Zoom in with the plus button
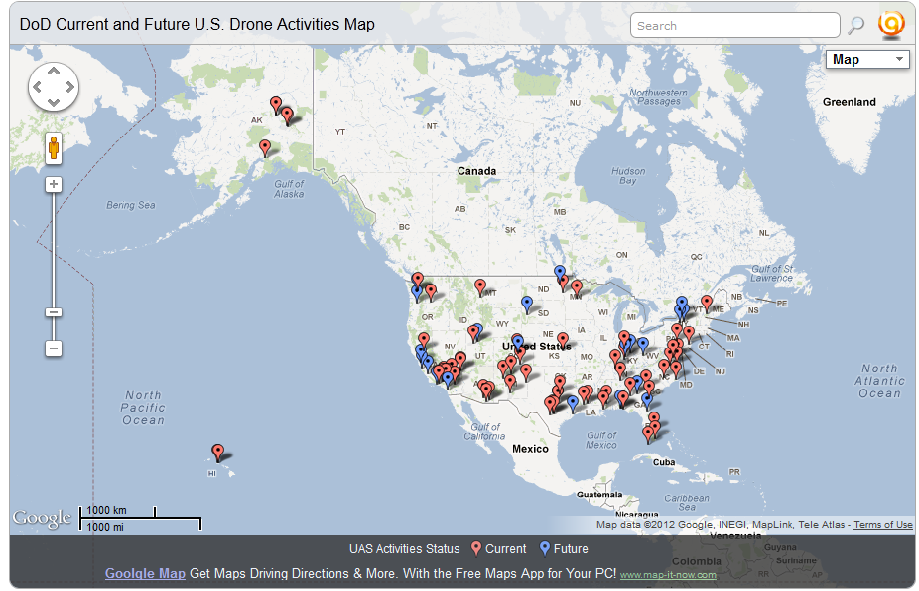919x591 pixels. 54,184
